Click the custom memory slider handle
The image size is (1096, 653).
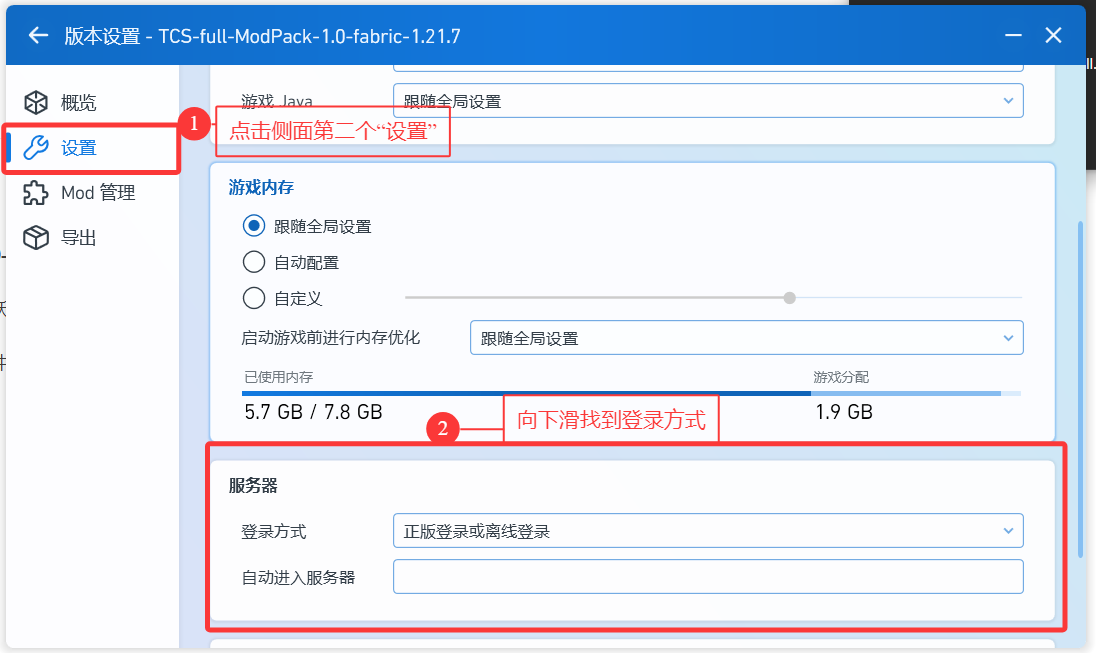(x=790, y=298)
